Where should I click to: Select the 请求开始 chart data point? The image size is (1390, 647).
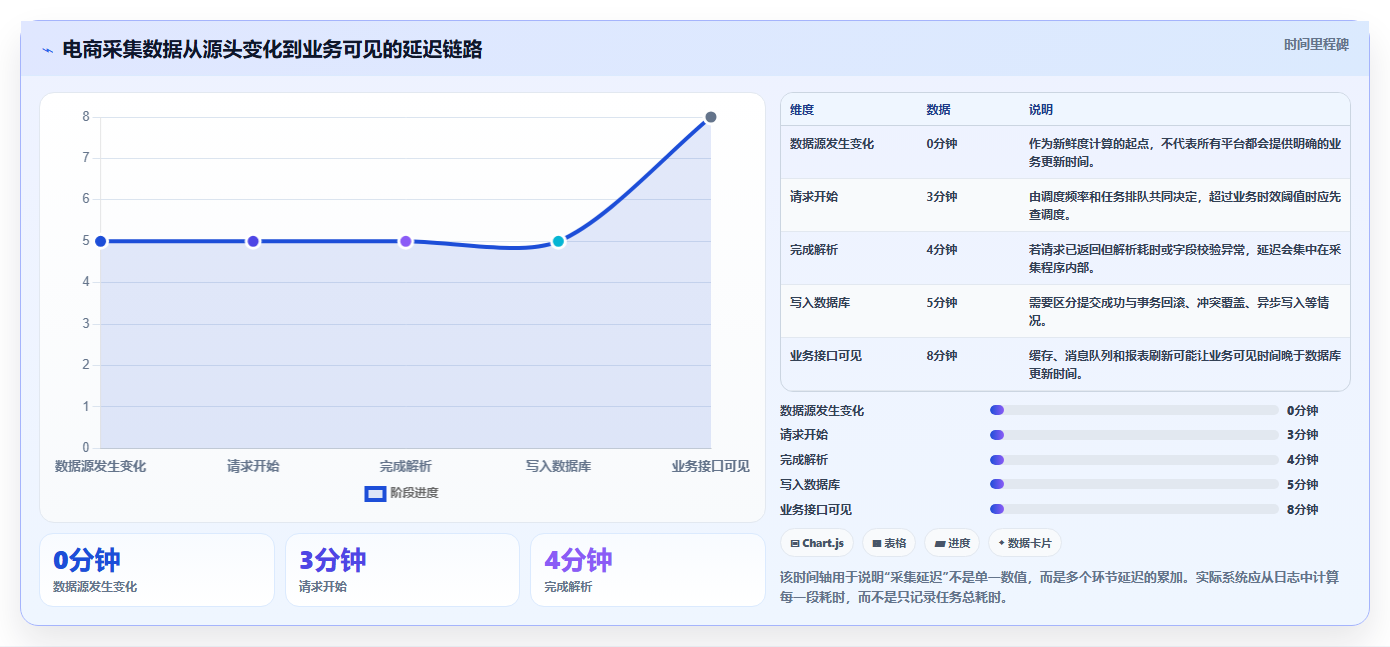pyautogui.click(x=253, y=241)
